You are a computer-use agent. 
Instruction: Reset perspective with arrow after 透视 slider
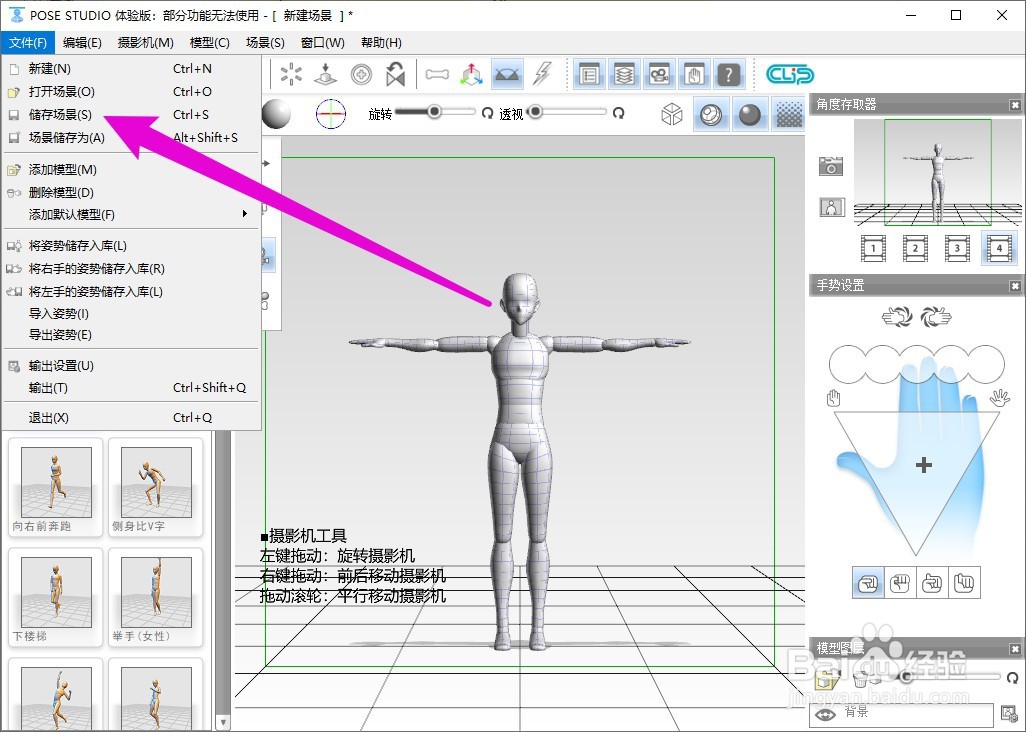pos(618,113)
